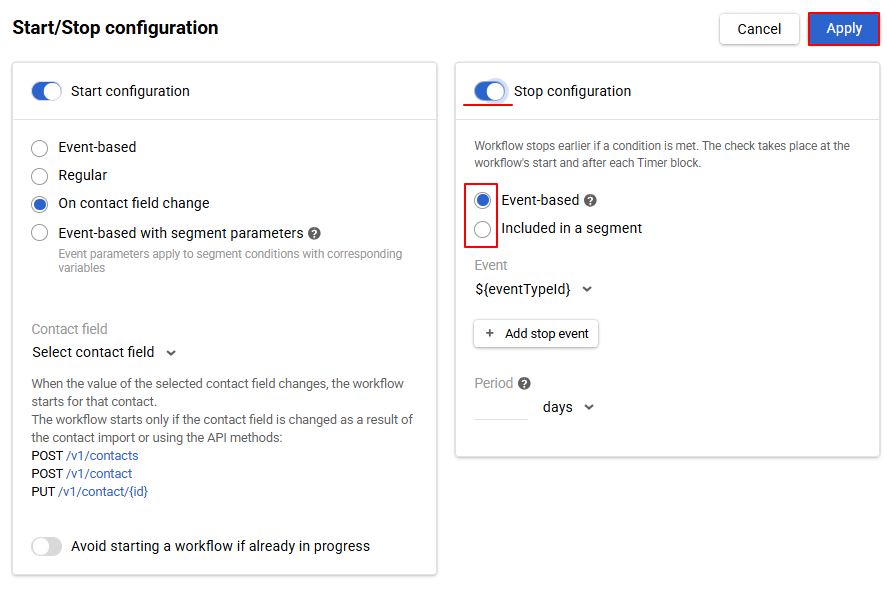Select the Regular start option

[38, 175]
